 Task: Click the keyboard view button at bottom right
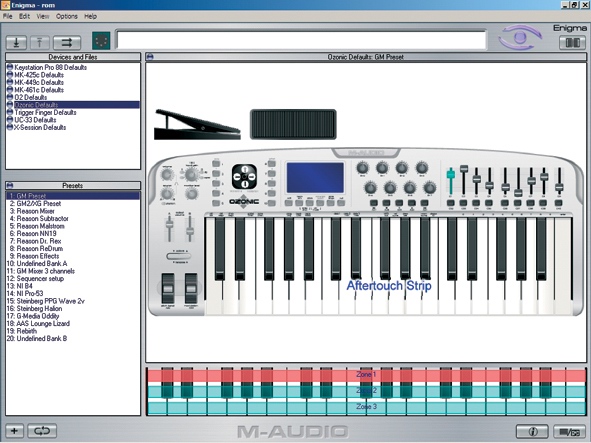[x=569, y=431]
